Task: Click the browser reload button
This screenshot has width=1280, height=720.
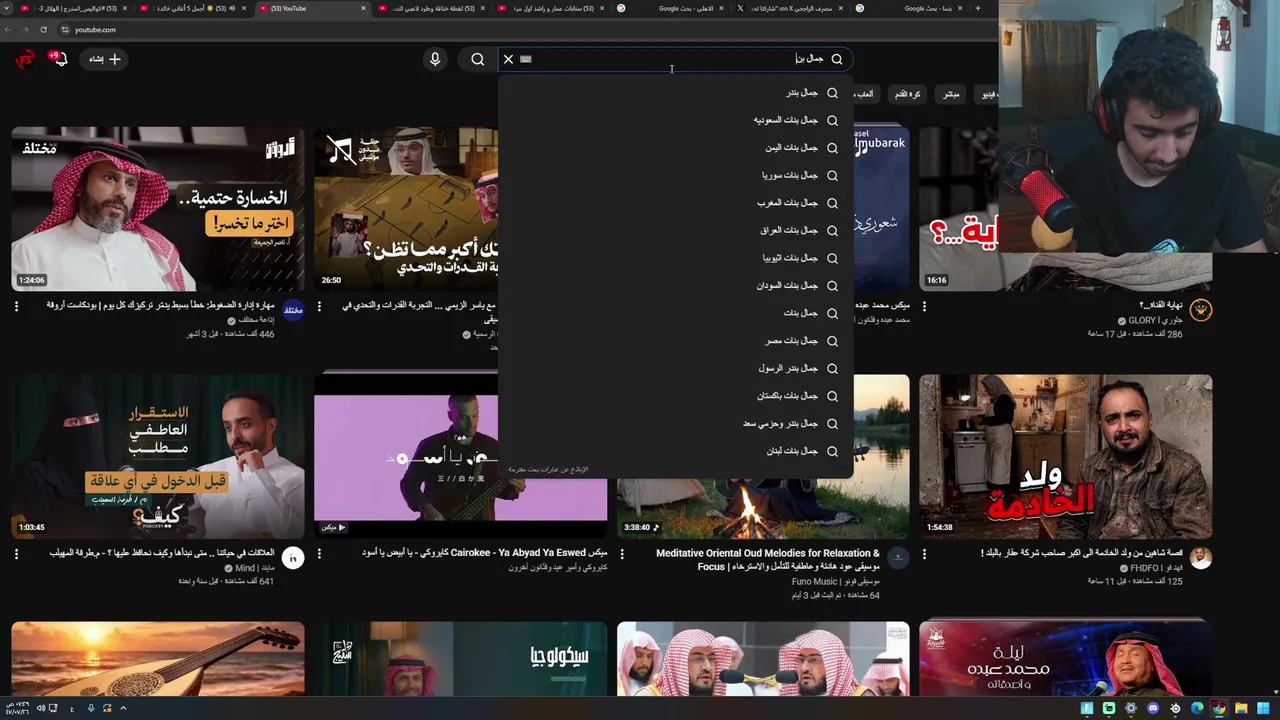Action: pyautogui.click(x=44, y=29)
